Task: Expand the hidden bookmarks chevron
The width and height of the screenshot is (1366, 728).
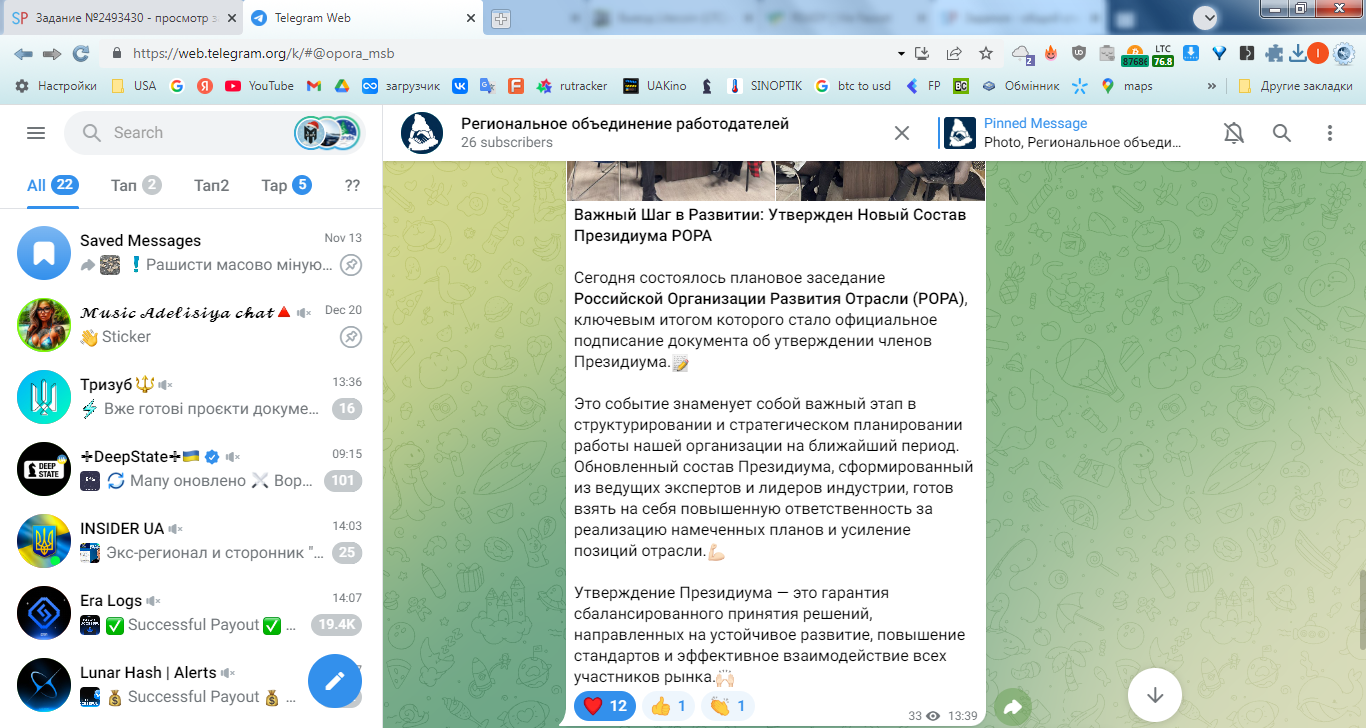Action: [x=1212, y=86]
